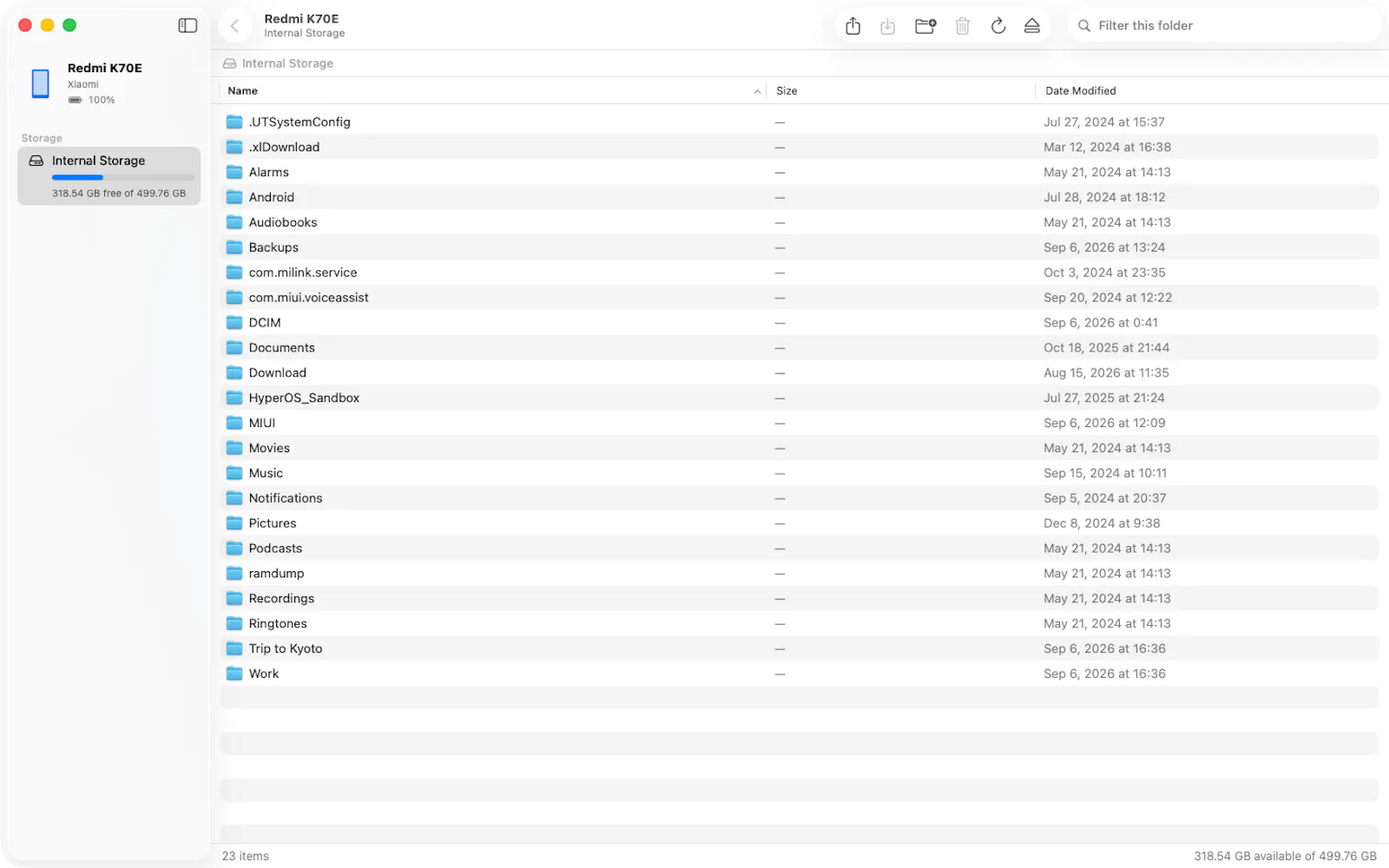
Task: Refresh the folder with the reload icon
Action: point(998,26)
